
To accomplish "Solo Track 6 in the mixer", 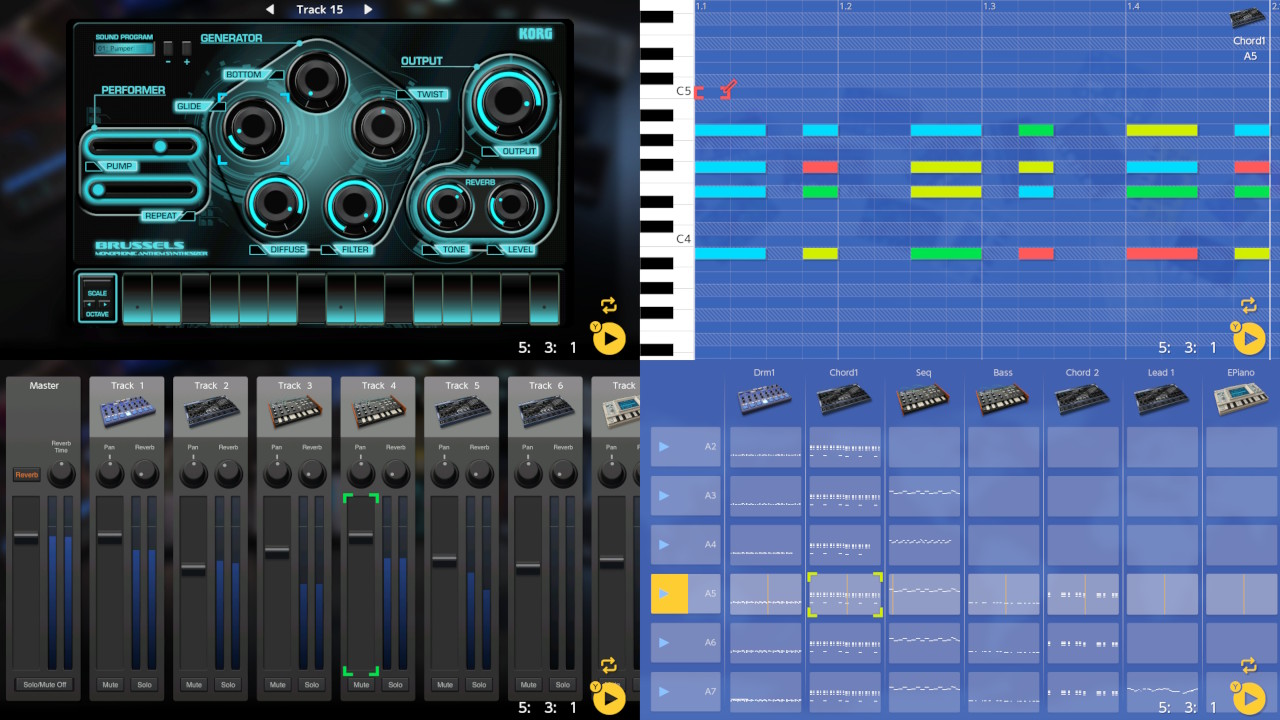I will coord(563,685).
